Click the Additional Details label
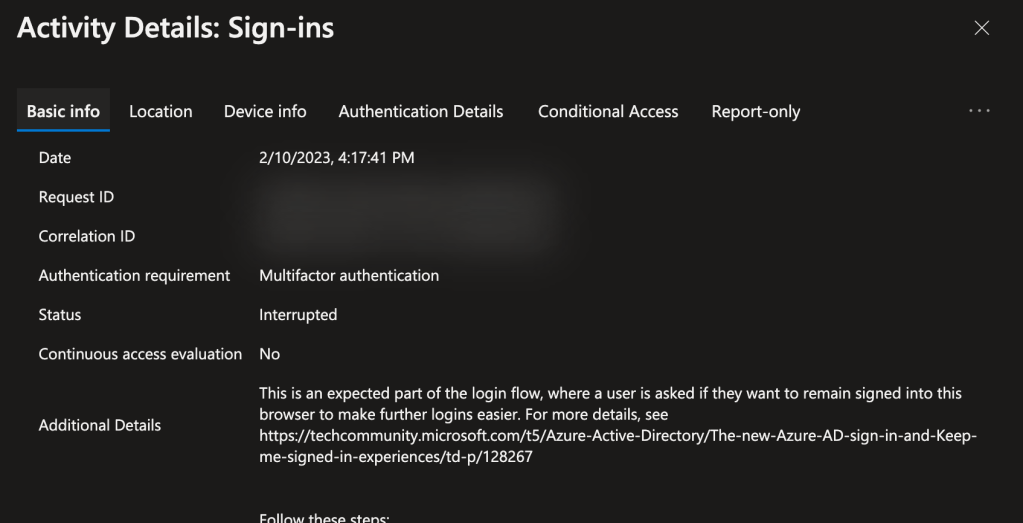Viewport: 1023px width, 523px height. pos(99,425)
